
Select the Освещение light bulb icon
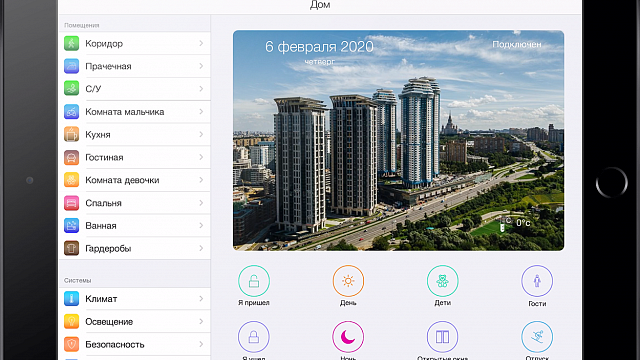pos(71,322)
